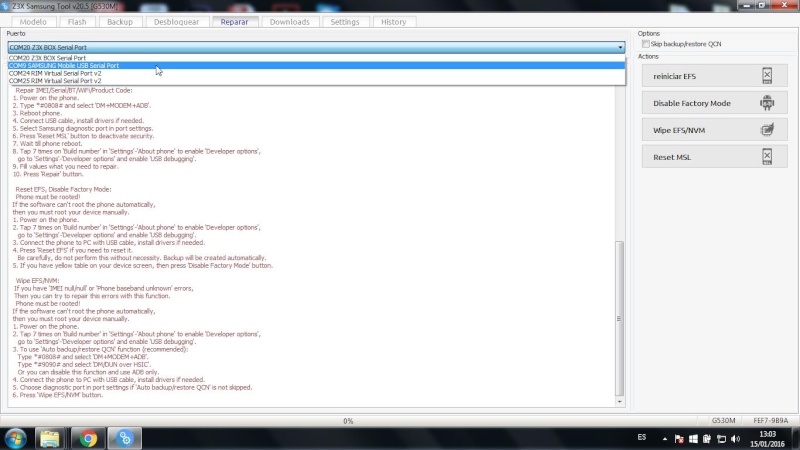Open the volume speaker tray icon
The height and width of the screenshot is (450, 800).
coord(736,439)
